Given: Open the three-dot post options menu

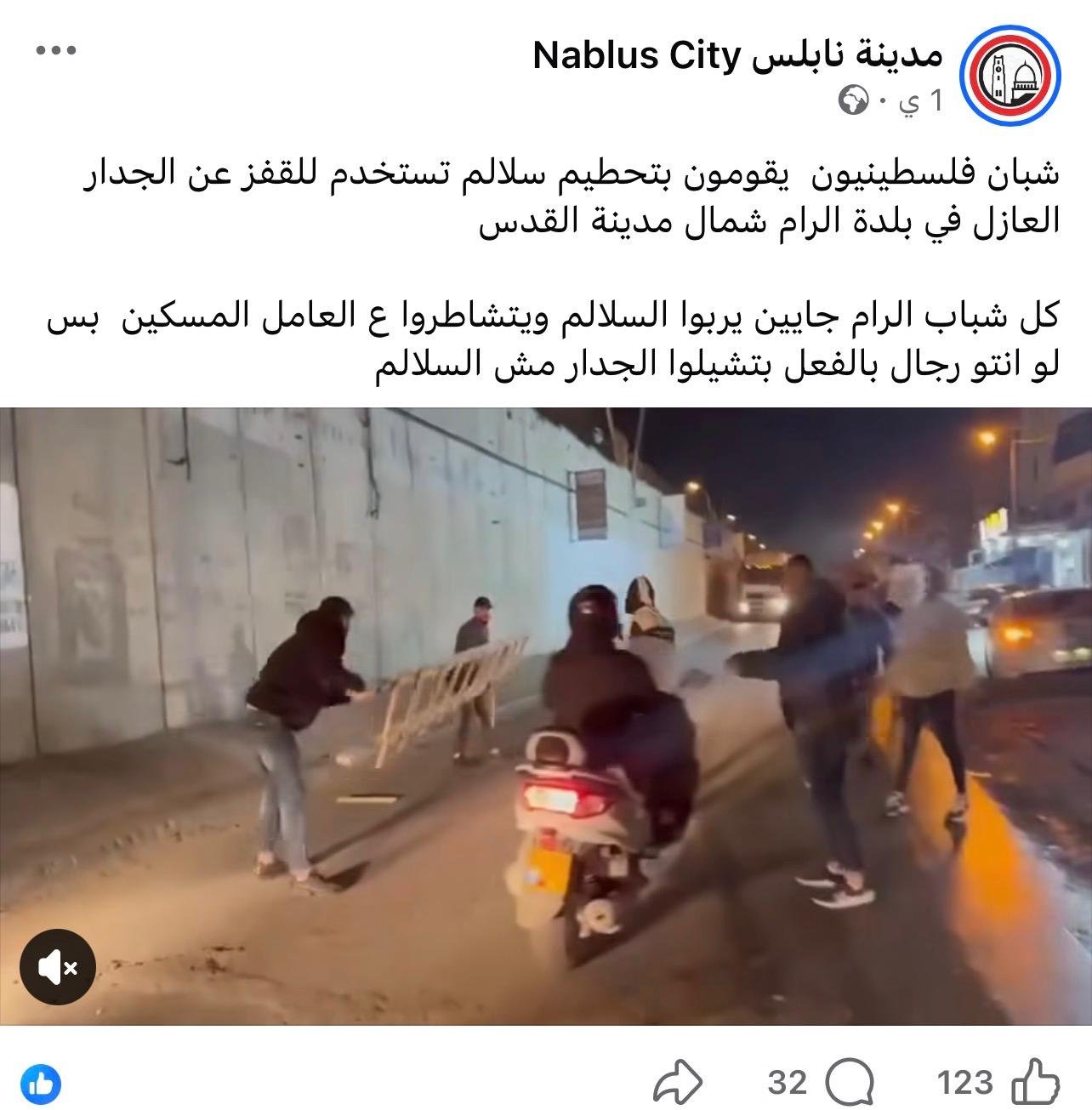Looking at the screenshot, I should [x=56, y=50].
